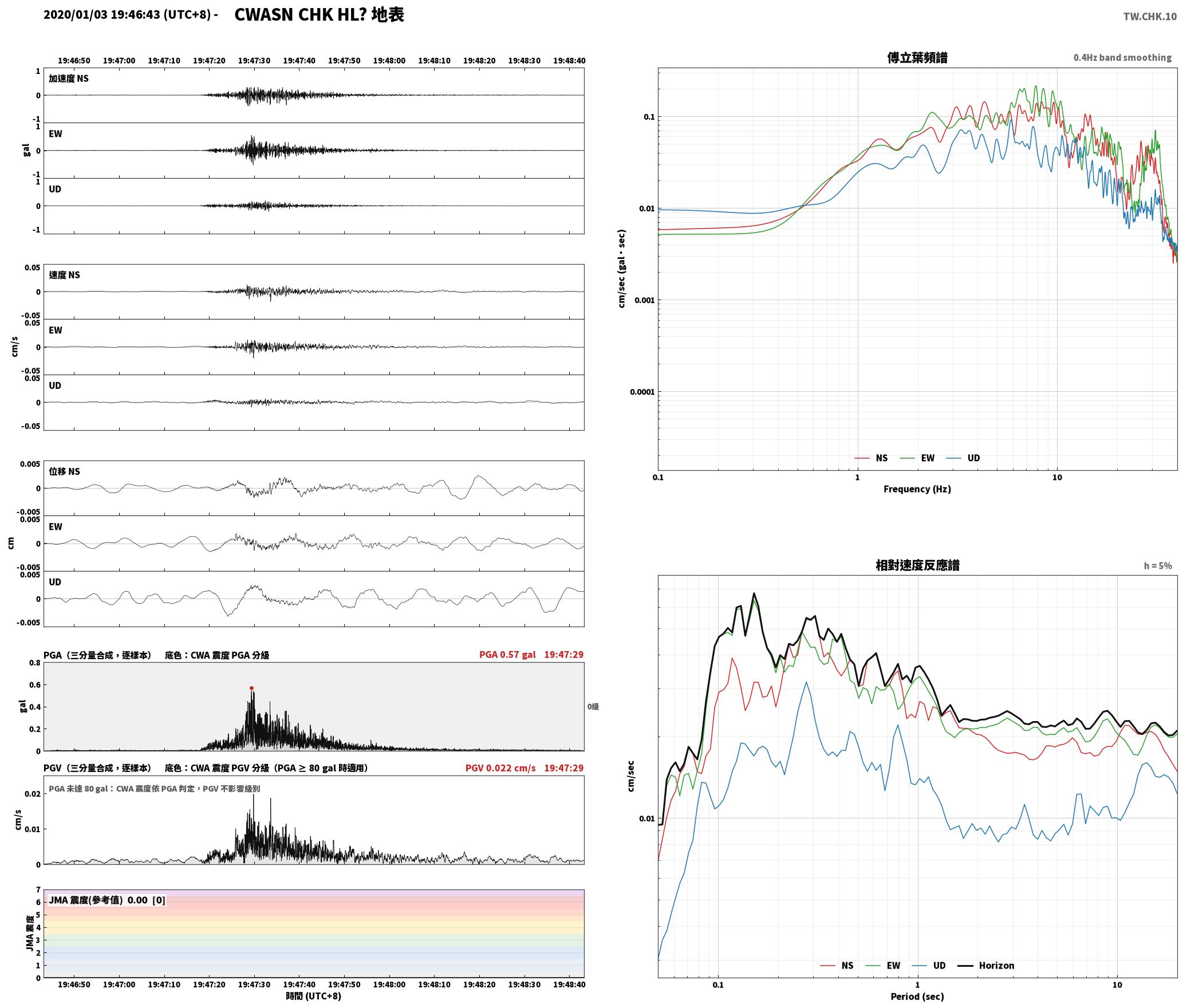Click the NS red legend line in Fourier spectrum

coord(862,458)
